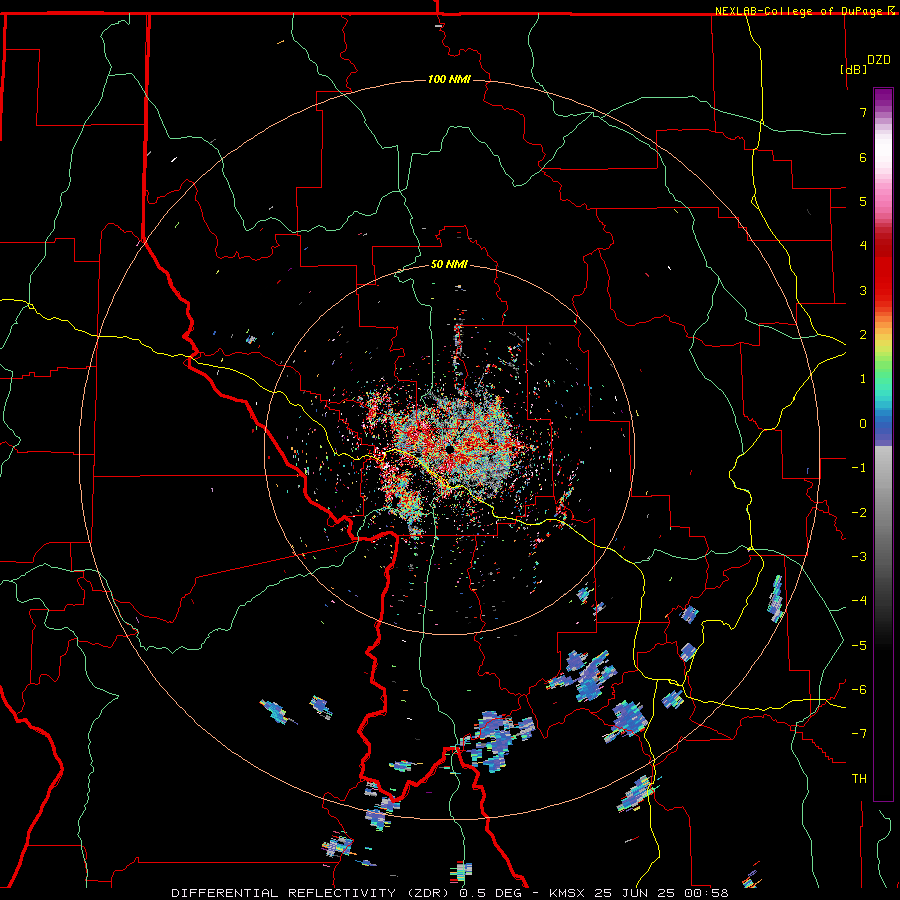
Task: Click the radar site black center dot
Action: pyautogui.click(x=449, y=449)
